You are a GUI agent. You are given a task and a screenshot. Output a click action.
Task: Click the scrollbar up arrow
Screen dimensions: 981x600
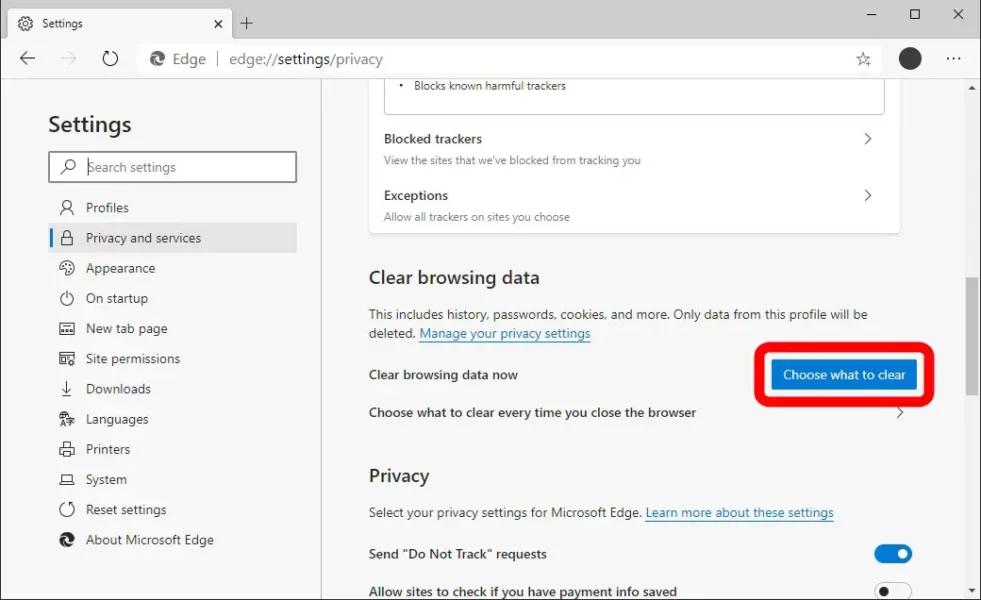click(972, 88)
